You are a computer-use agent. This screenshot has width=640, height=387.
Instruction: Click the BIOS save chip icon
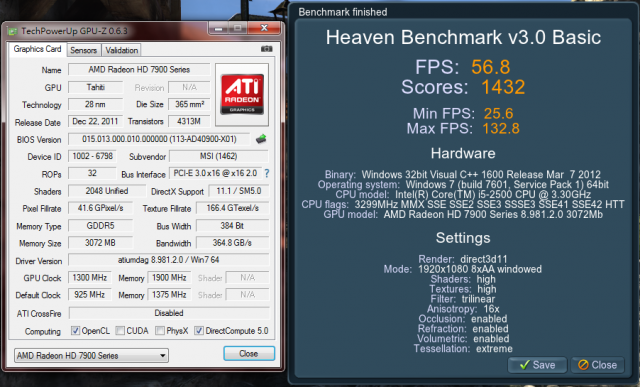[x=261, y=139]
